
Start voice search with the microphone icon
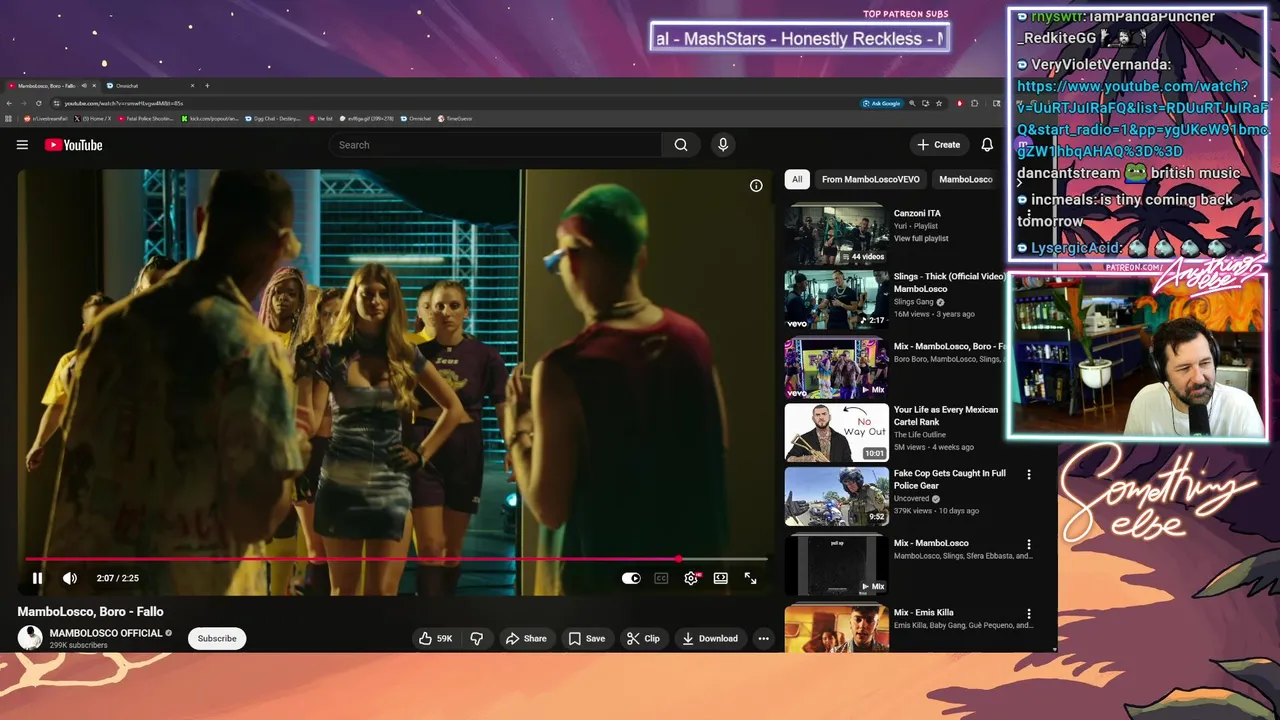click(x=723, y=145)
